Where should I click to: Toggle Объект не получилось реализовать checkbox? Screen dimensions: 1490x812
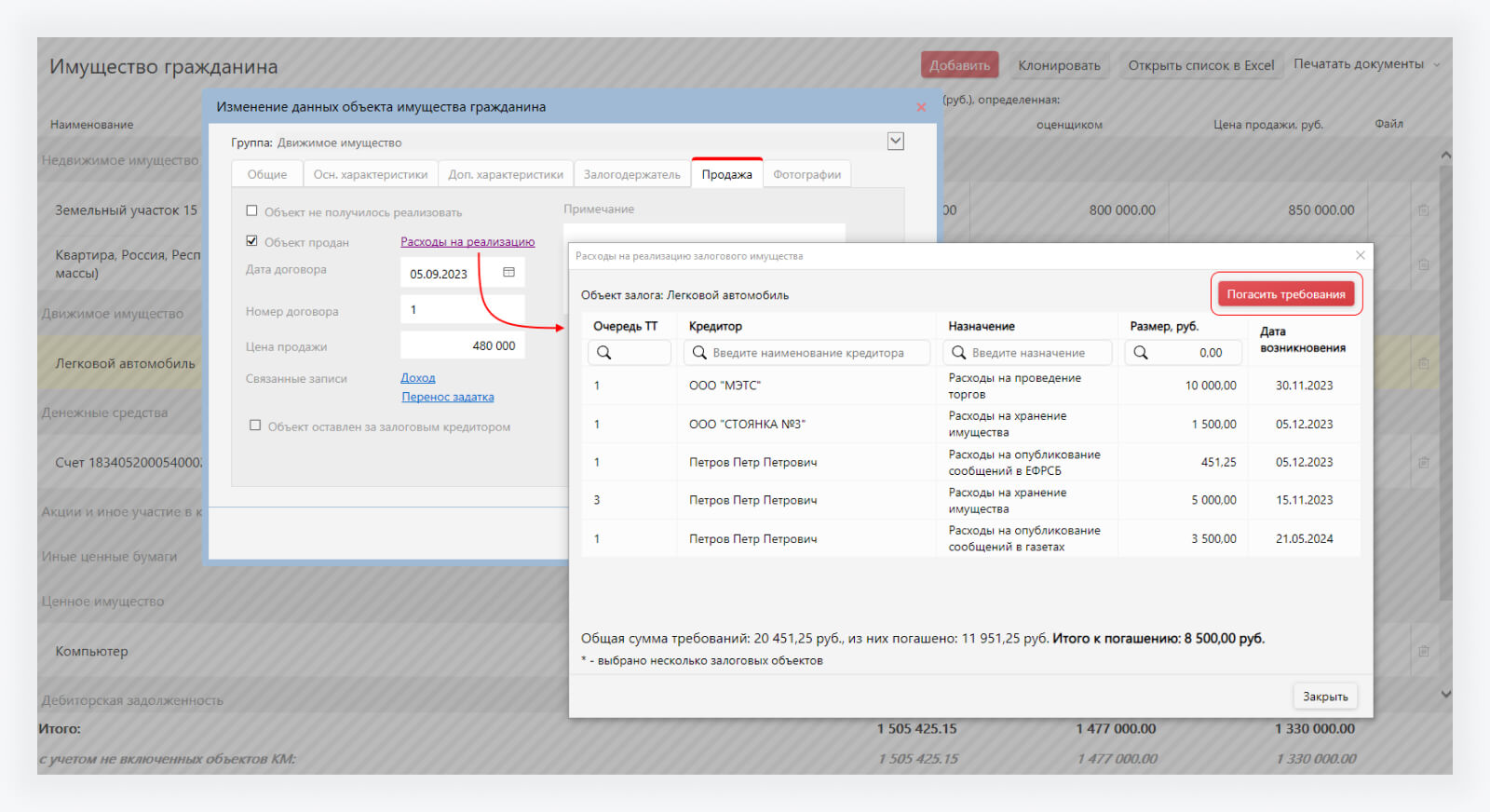coord(251,210)
